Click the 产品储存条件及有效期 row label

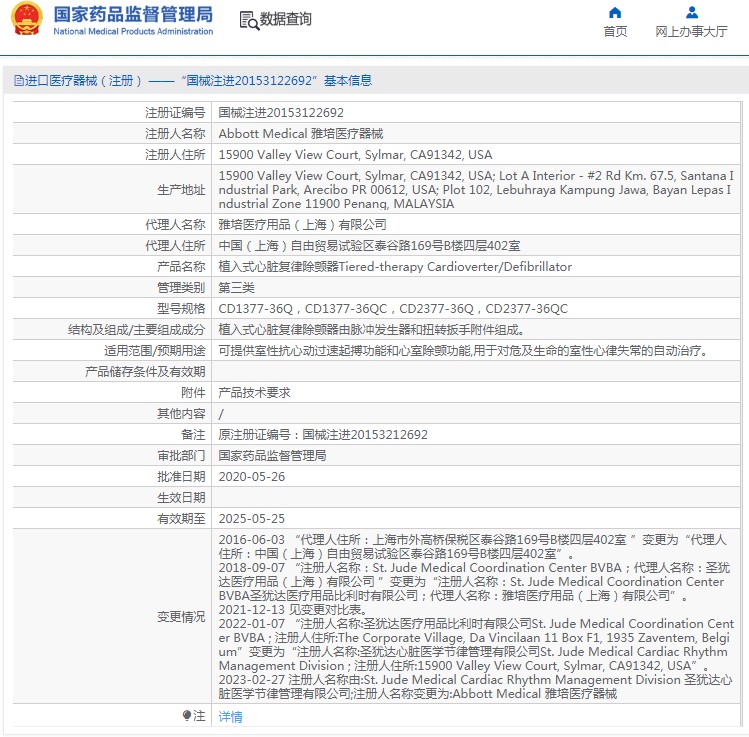click(145, 372)
